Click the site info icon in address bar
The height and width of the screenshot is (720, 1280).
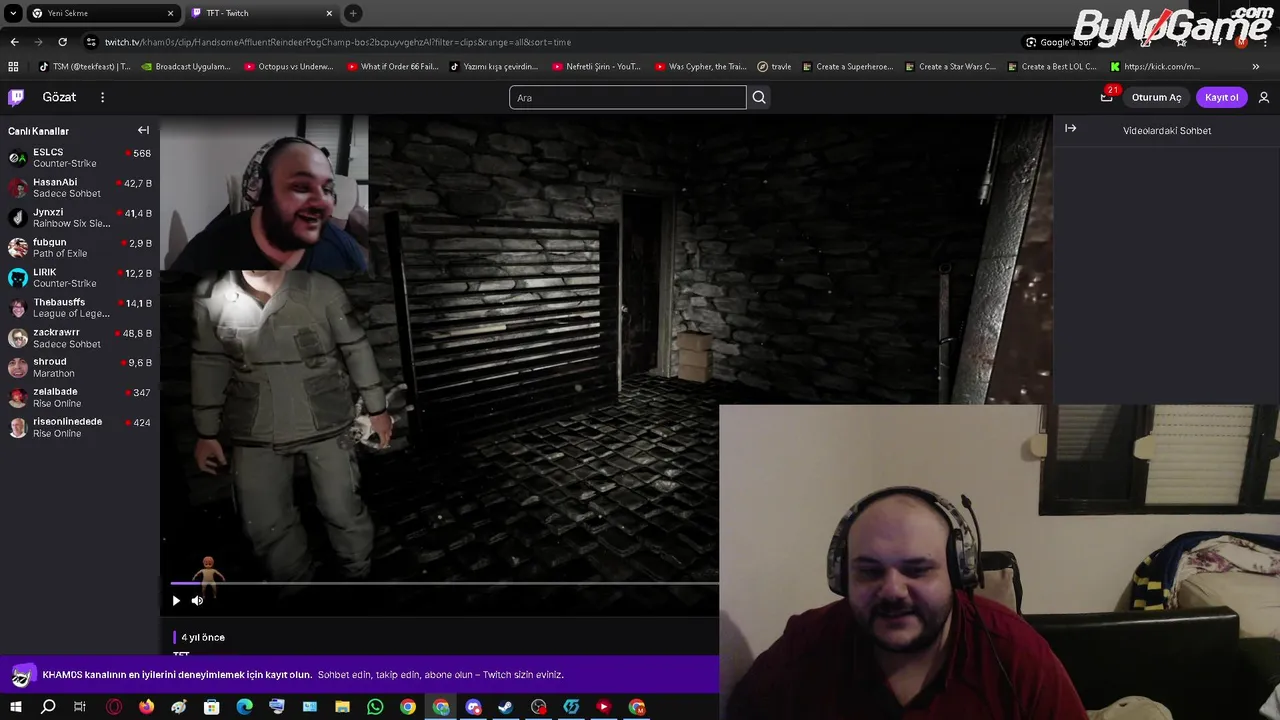tap(91, 42)
